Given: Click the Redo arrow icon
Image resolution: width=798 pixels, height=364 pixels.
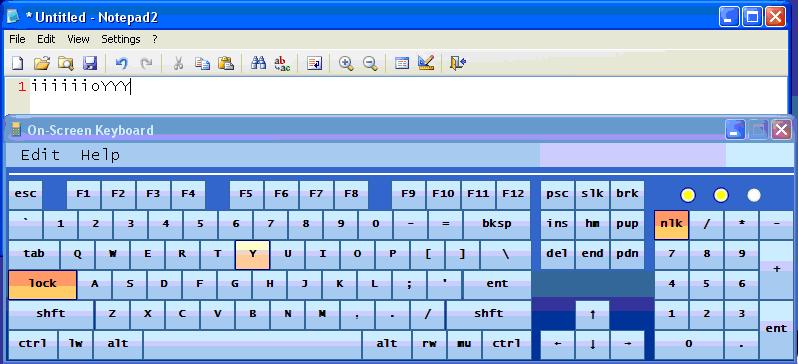Looking at the screenshot, I should point(147,63).
